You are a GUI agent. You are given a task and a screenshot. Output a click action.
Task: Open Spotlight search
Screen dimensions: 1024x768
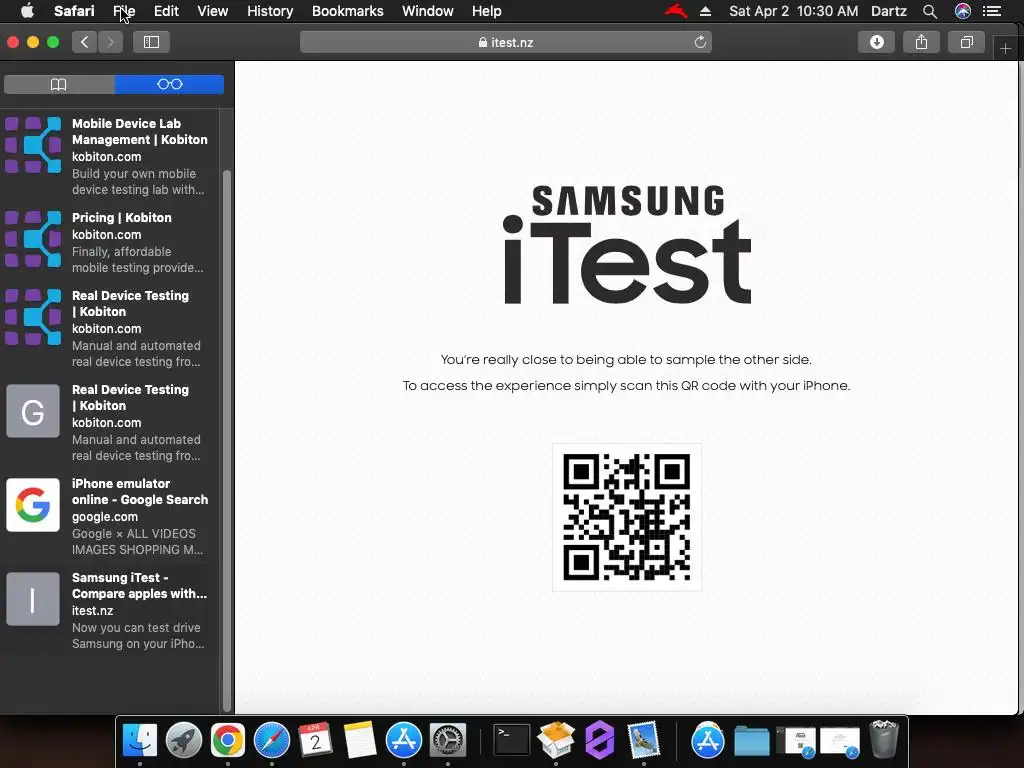[x=930, y=11]
